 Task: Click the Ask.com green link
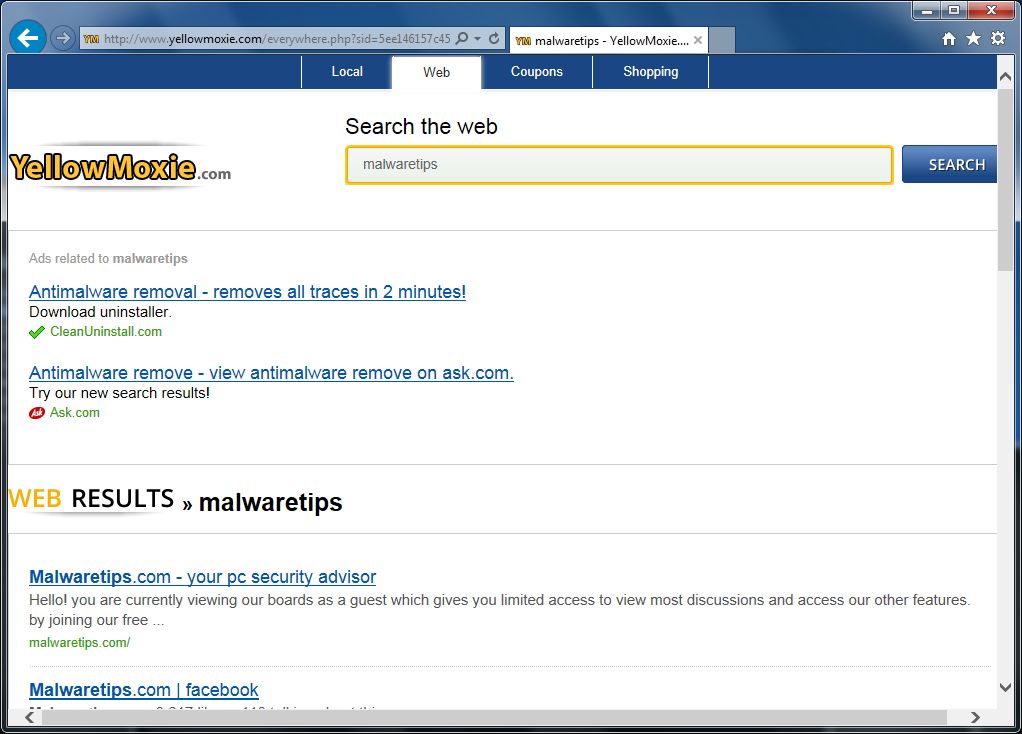75,412
